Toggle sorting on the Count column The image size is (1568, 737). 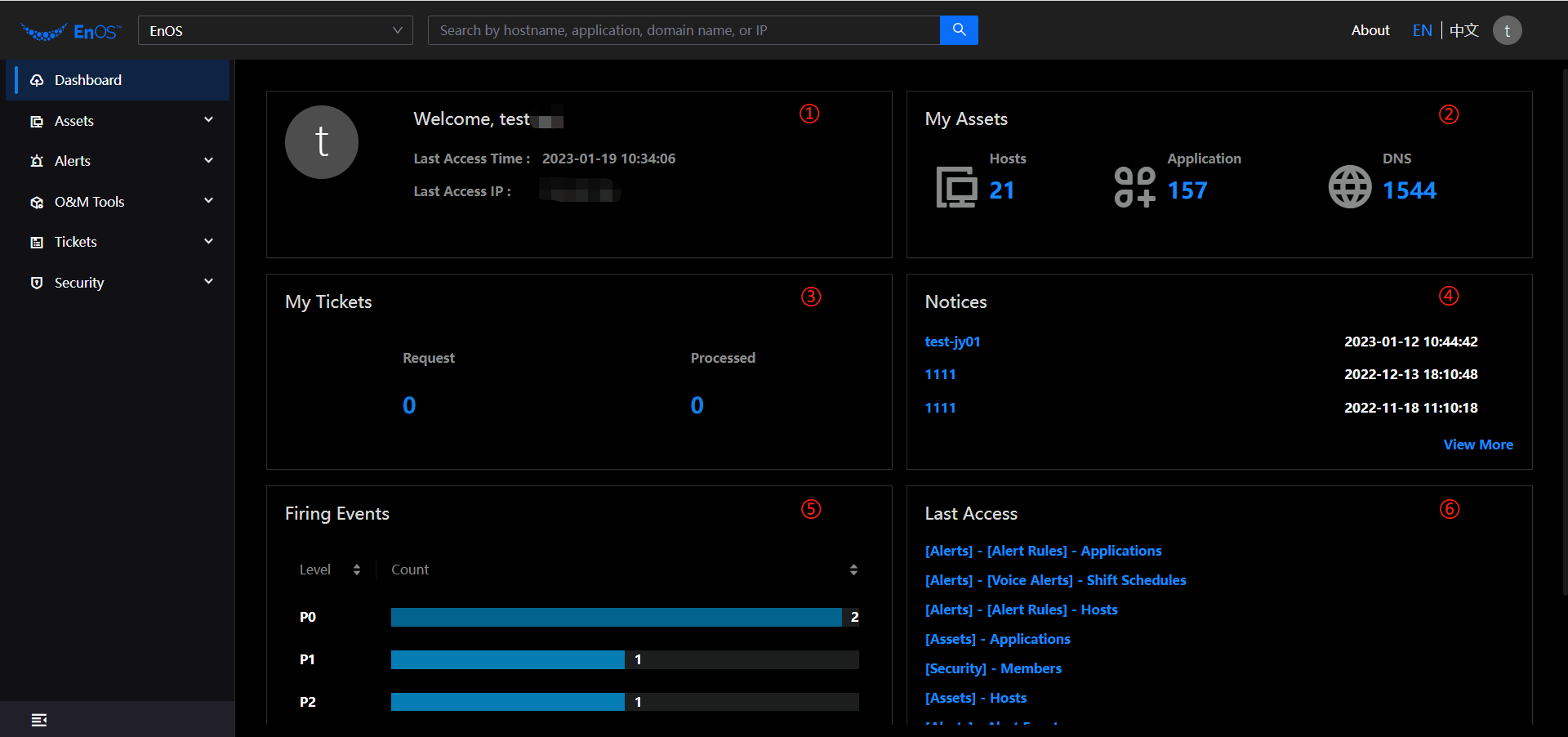click(854, 569)
